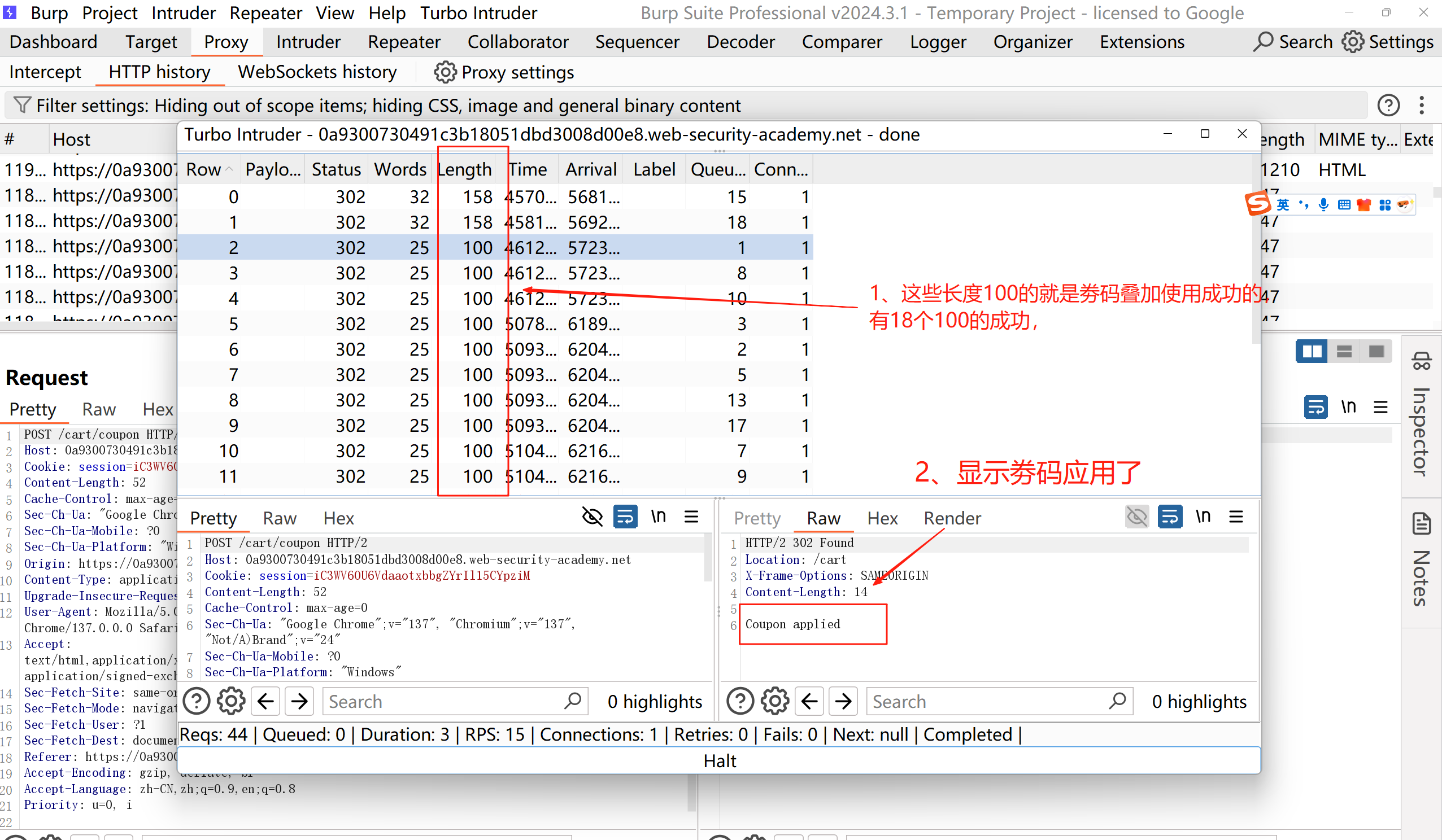Image resolution: width=1442 pixels, height=840 pixels.
Task: Click the Burp global Search icon
Action: [1263, 42]
